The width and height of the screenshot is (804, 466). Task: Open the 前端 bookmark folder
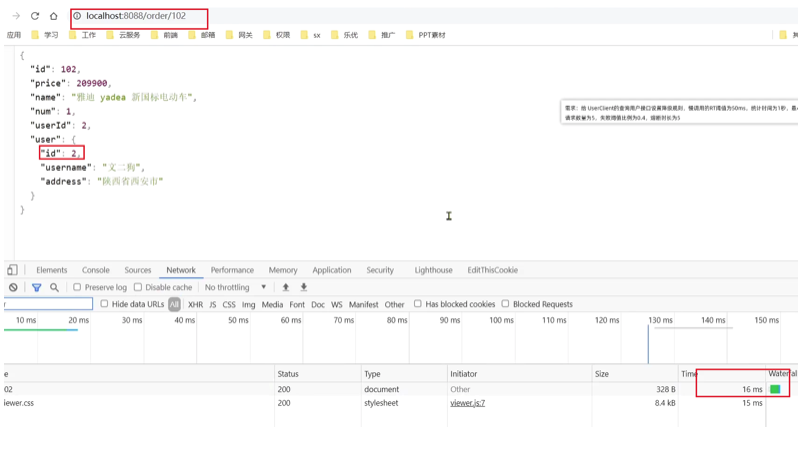pyautogui.click(x=164, y=35)
